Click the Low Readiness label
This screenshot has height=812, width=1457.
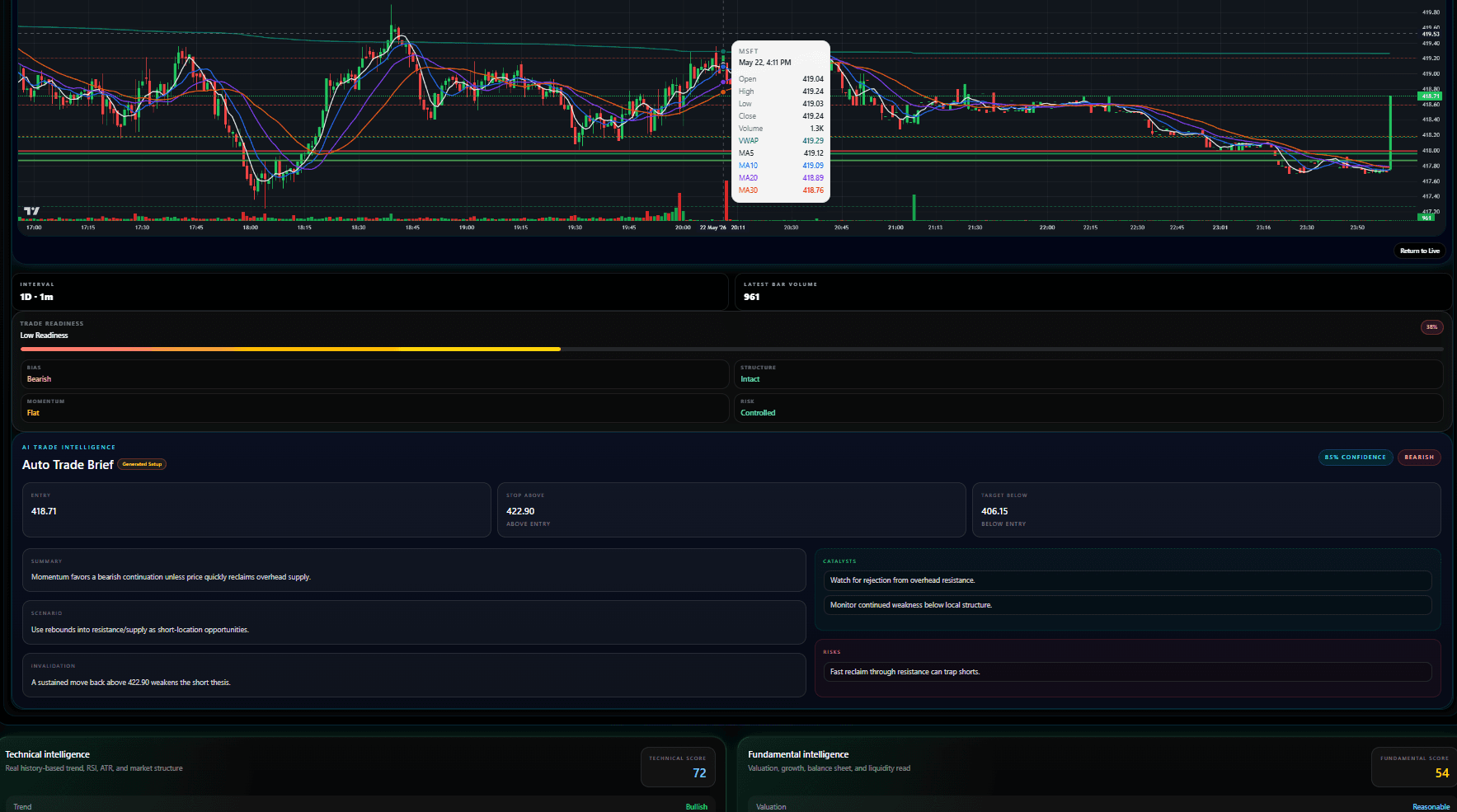(x=44, y=336)
